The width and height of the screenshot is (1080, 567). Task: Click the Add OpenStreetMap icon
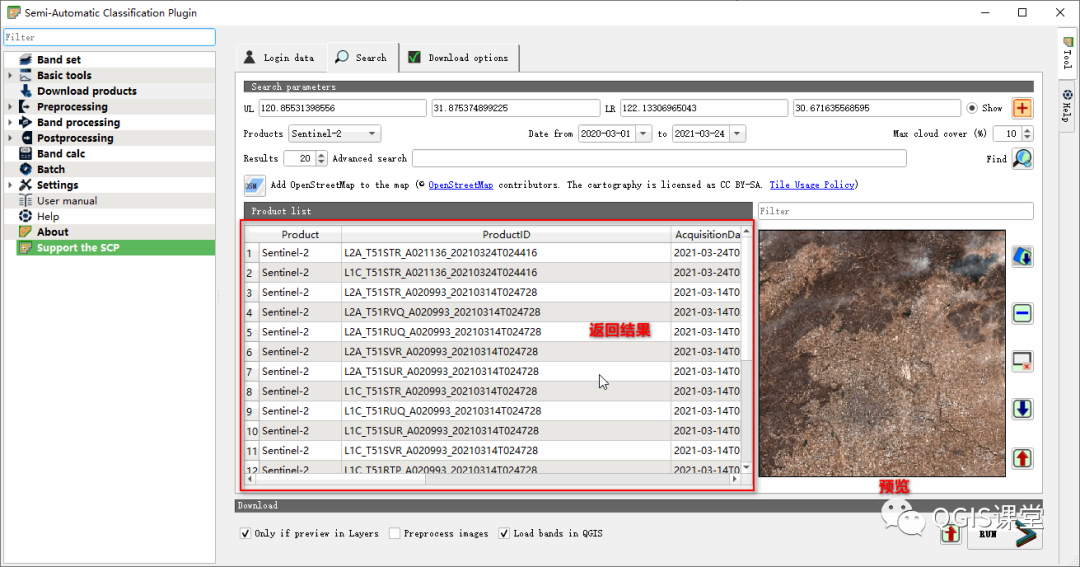point(254,185)
